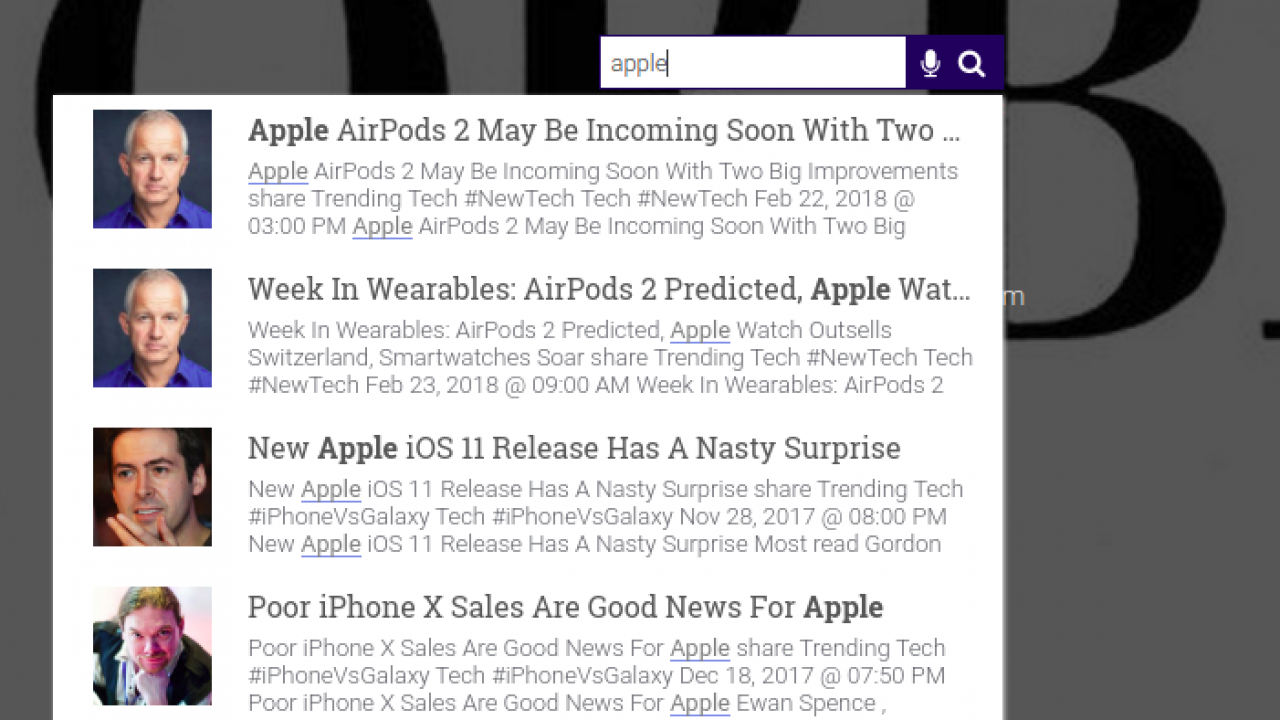Open headline Week In Wearables: AirPods 2 Predicted
The image size is (1280, 720).
609,289
